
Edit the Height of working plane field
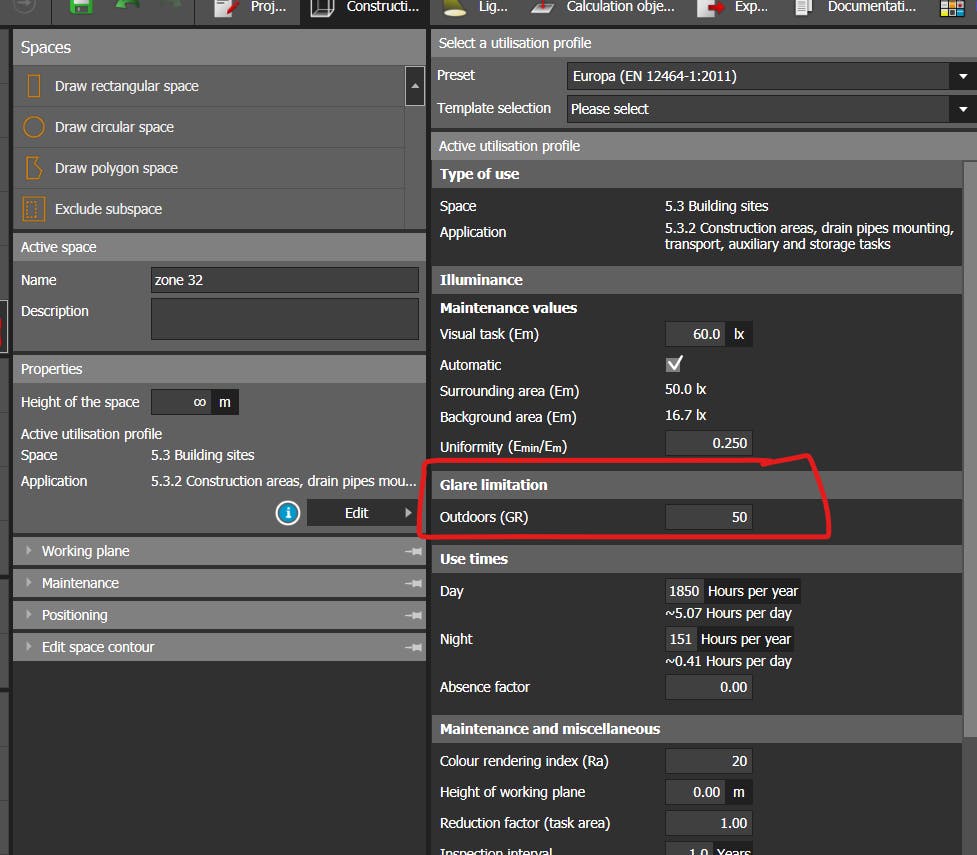(x=695, y=792)
